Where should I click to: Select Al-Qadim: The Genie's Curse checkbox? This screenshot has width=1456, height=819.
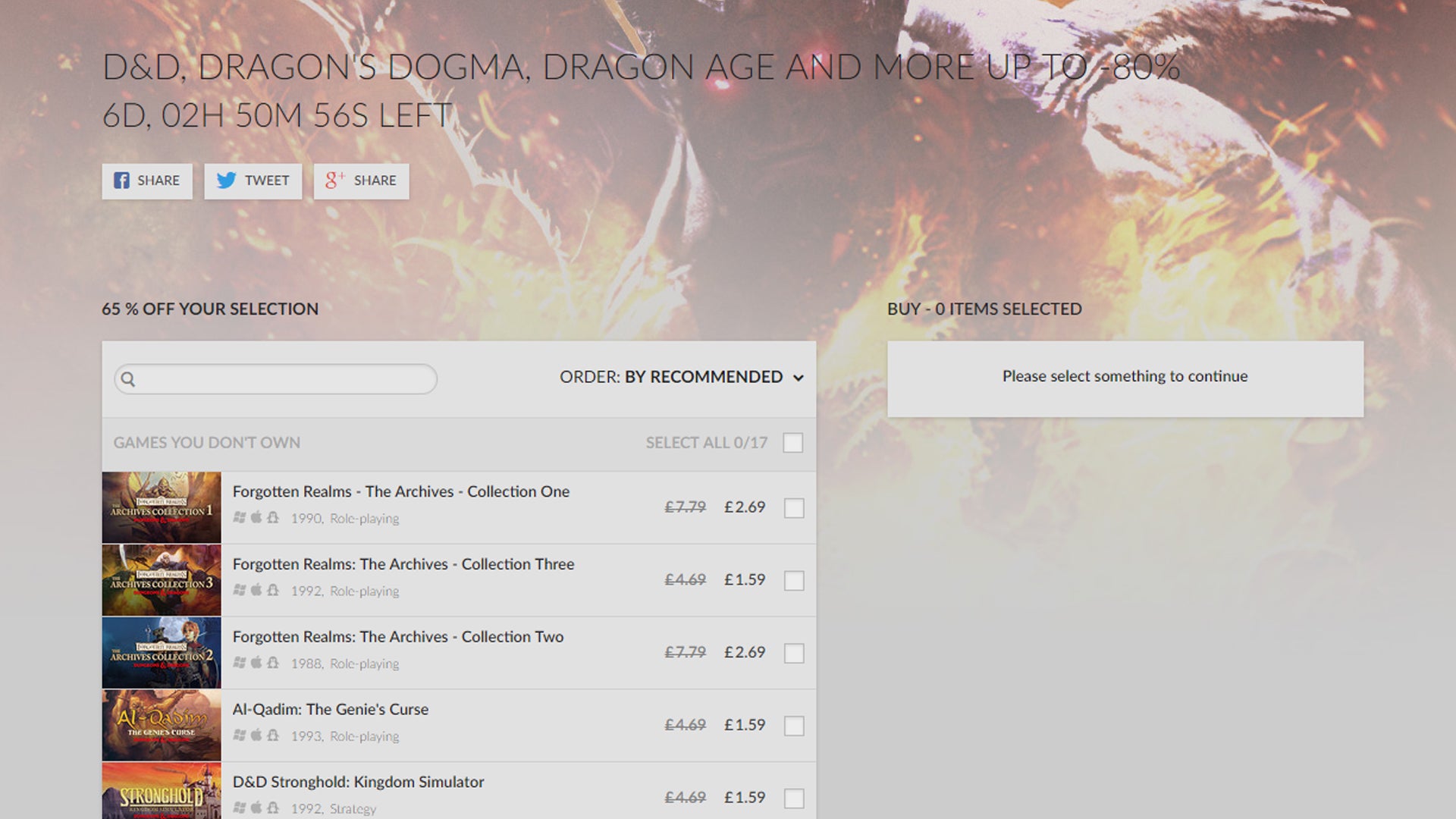click(x=794, y=726)
